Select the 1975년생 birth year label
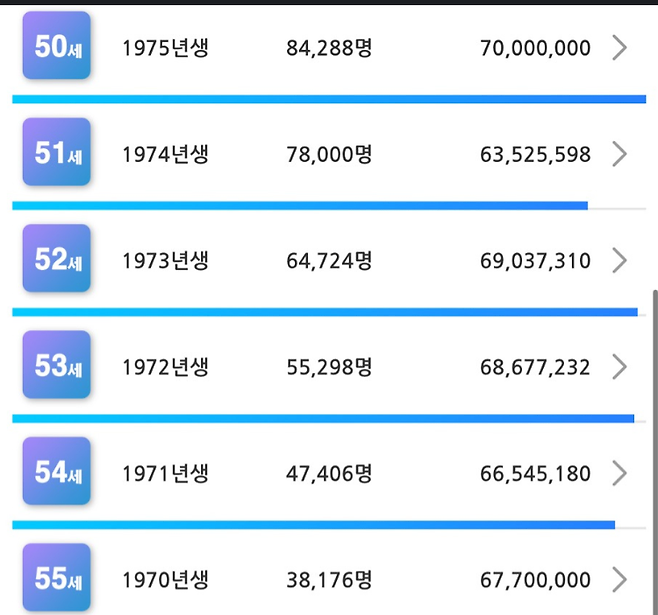This screenshot has width=658, height=615. [x=165, y=47]
